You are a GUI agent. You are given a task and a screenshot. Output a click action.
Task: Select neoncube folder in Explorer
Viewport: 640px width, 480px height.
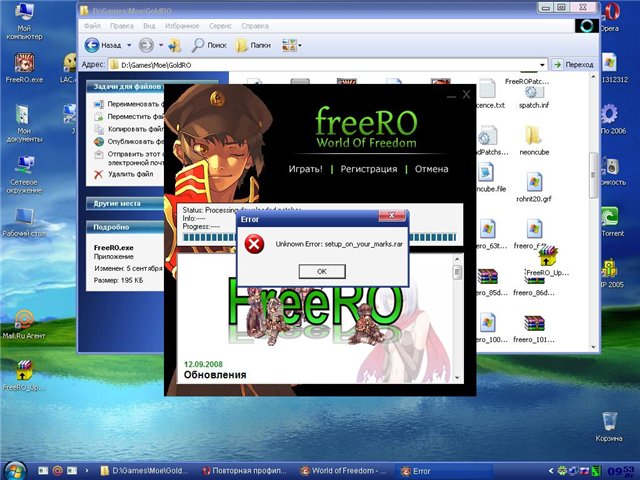tap(534, 141)
